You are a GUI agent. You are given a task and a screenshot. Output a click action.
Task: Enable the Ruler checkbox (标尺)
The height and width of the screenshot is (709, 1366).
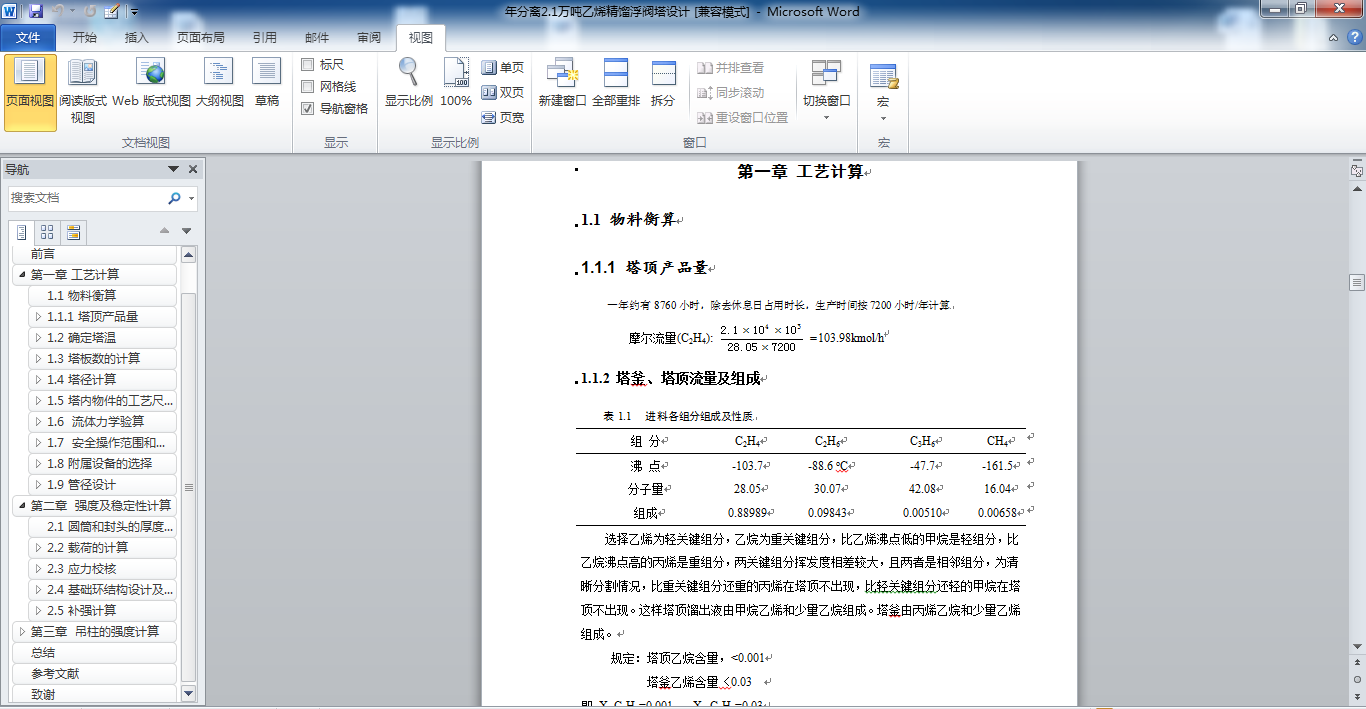308,64
